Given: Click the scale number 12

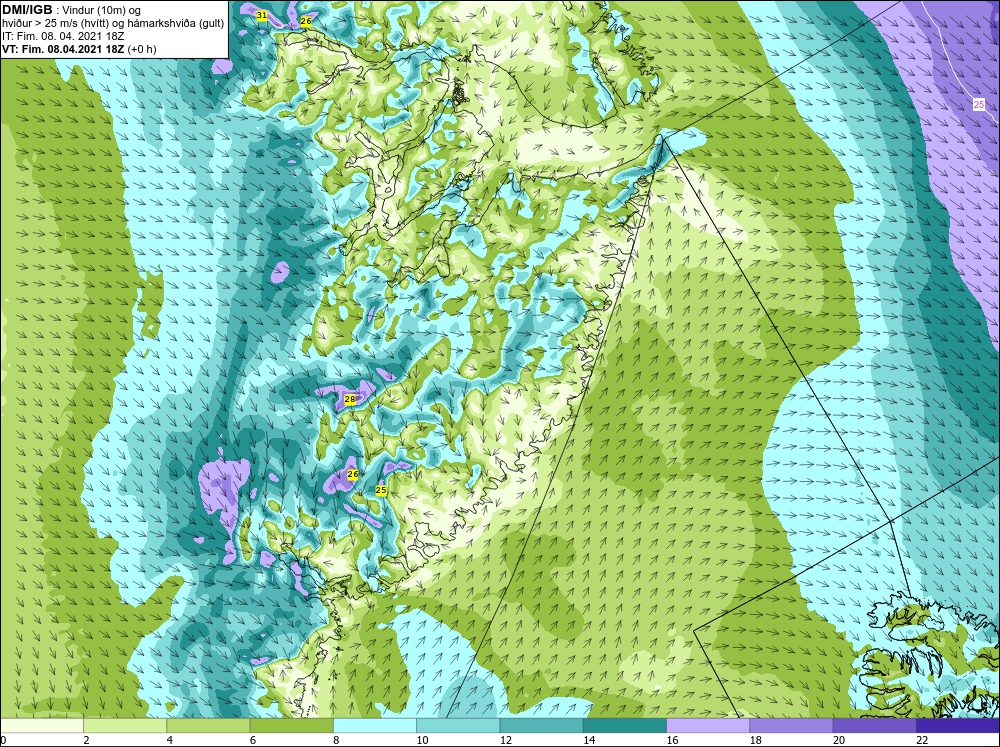Looking at the screenshot, I should 506,740.
